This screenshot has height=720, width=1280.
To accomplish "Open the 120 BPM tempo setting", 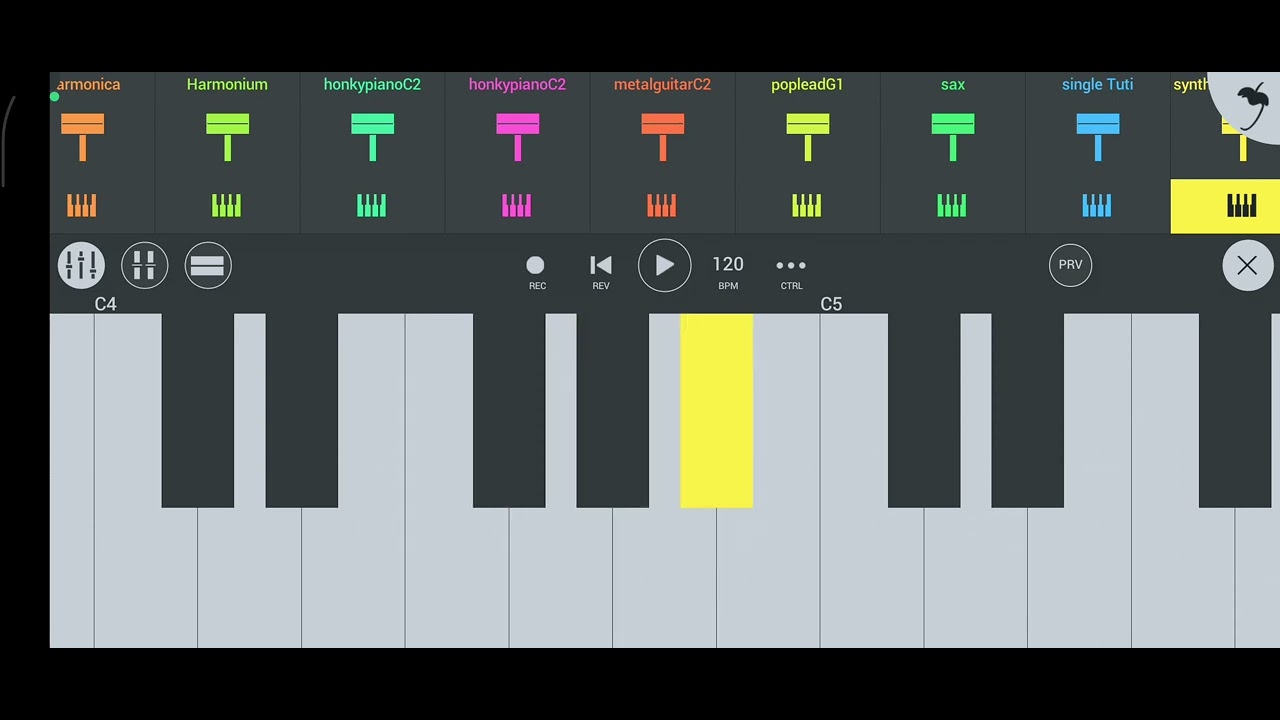I will point(728,271).
